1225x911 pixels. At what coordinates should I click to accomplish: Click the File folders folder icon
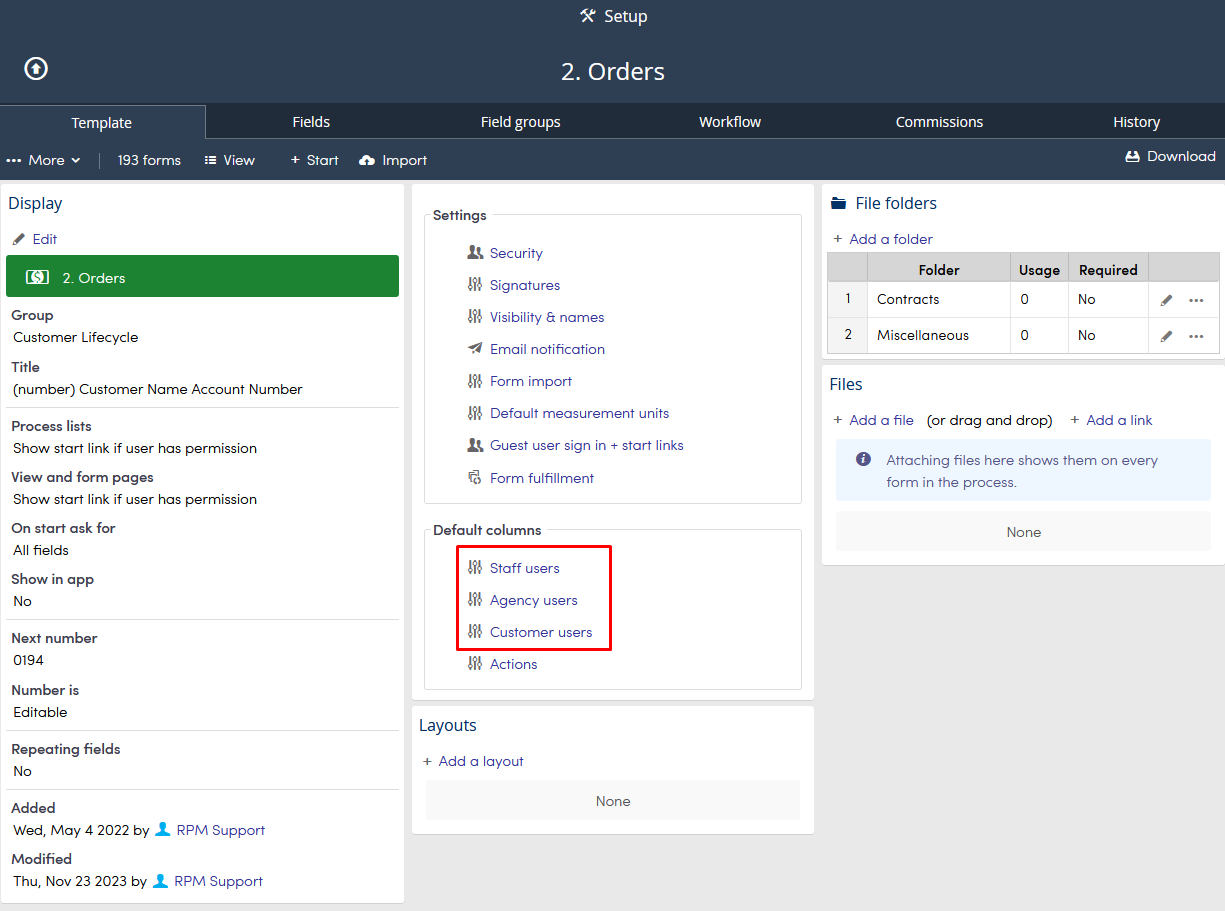pyautogui.click(x=839, y=203)
